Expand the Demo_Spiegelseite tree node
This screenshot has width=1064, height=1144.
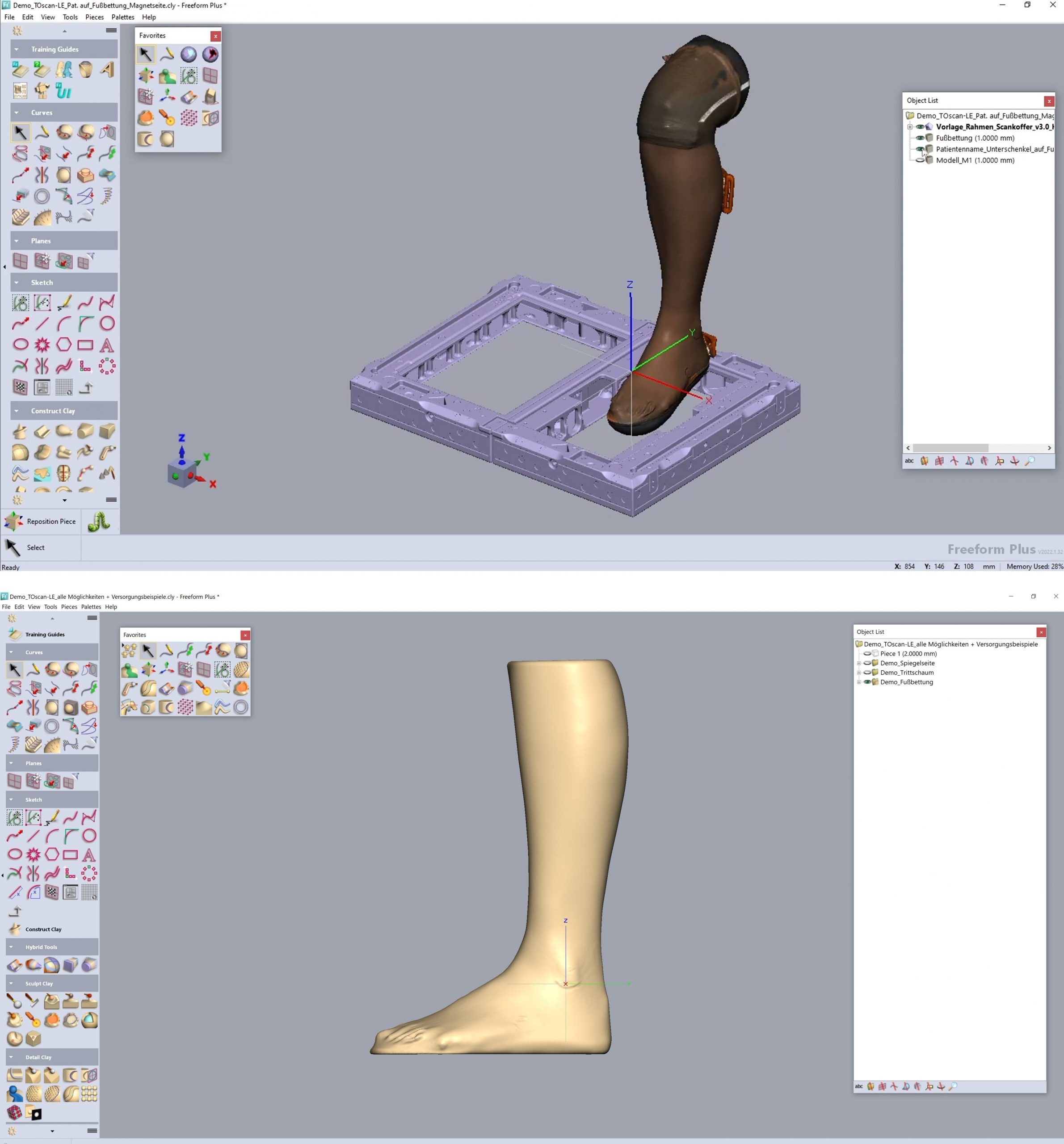tap(858, 664)
